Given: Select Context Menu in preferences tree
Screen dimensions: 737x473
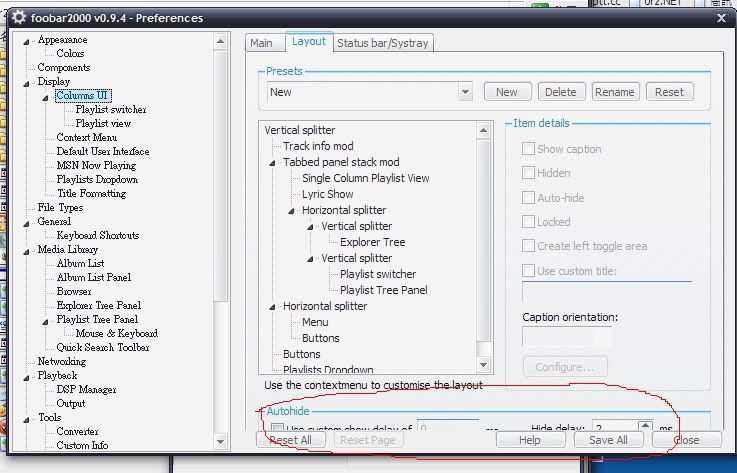Looking at the screenshot, I should coord(86,137).
